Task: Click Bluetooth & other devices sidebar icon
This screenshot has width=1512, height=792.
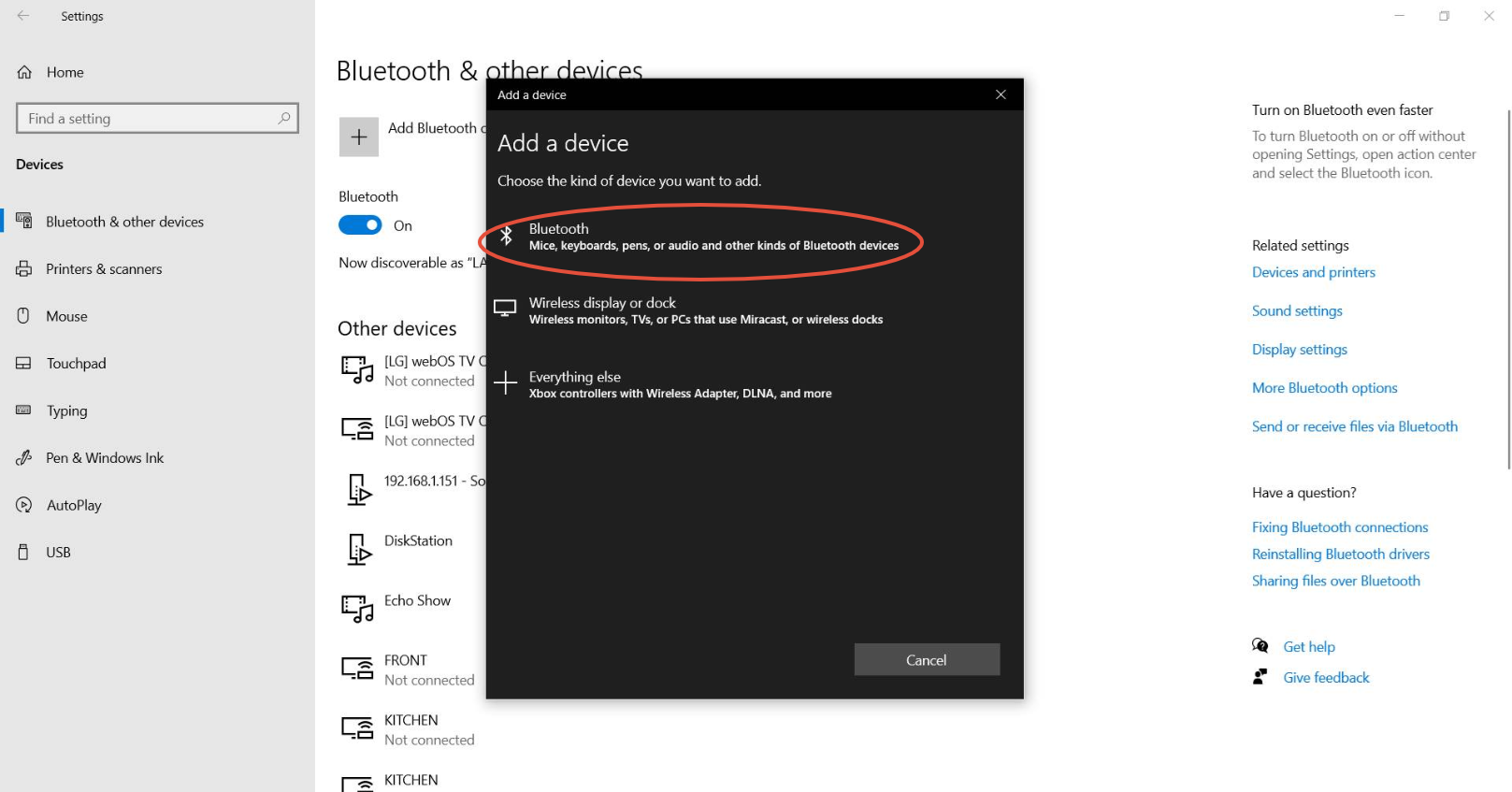Action: tap(24, 222)
